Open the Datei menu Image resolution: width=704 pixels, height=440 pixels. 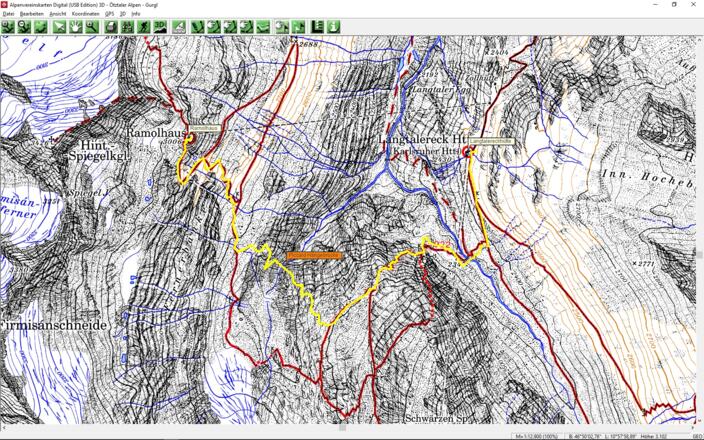(8, 14)
